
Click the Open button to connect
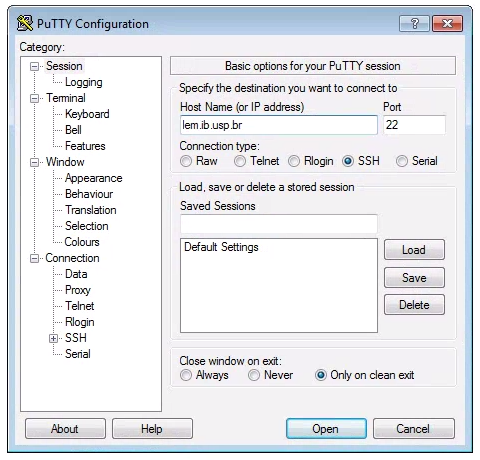pyautogui.click(x=326, y=429)
